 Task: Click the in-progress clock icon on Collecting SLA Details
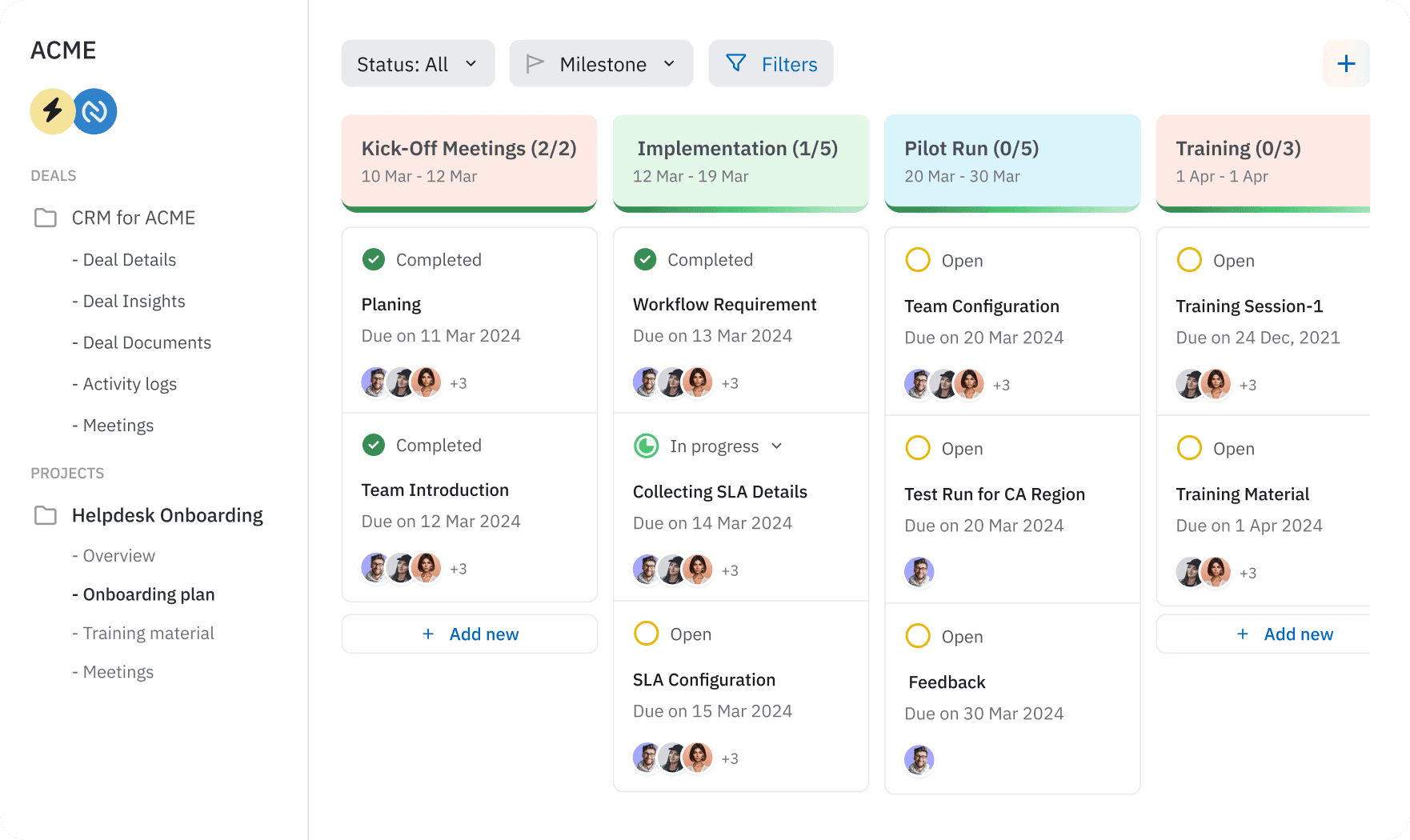pyautogui.click(x=646, y=446)
